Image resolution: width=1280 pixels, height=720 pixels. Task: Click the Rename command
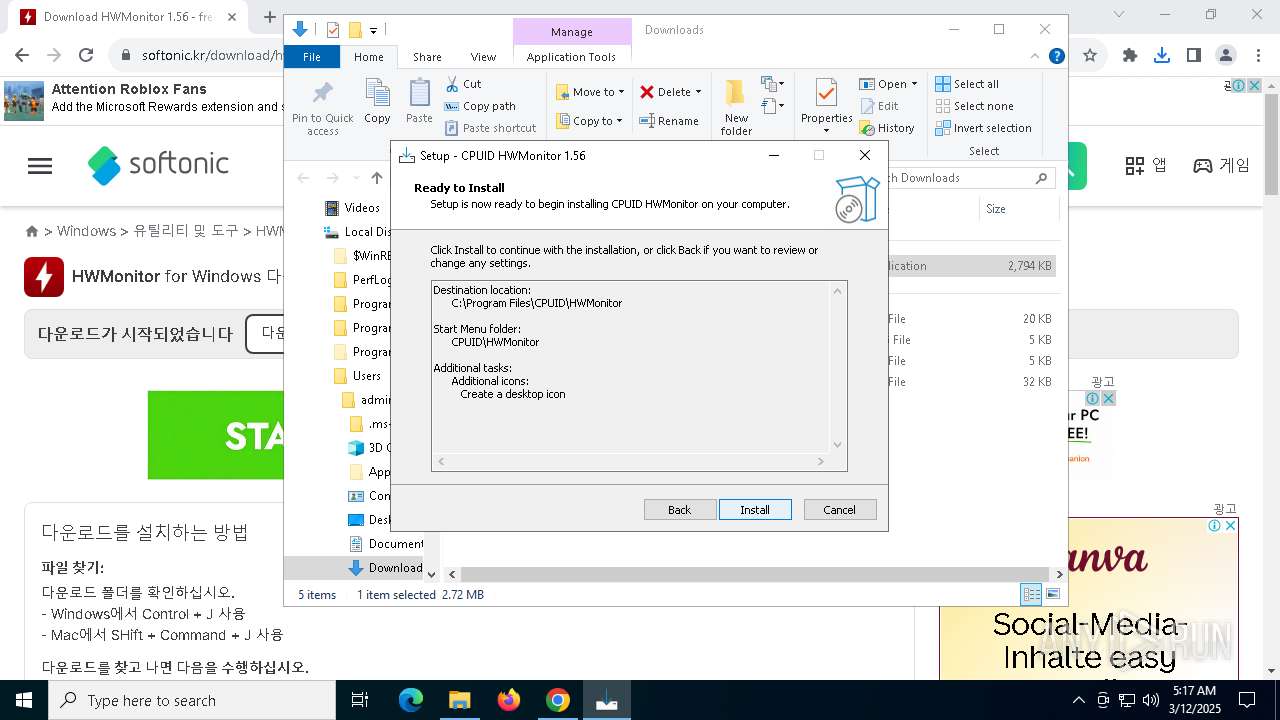[x=670, y=121]
